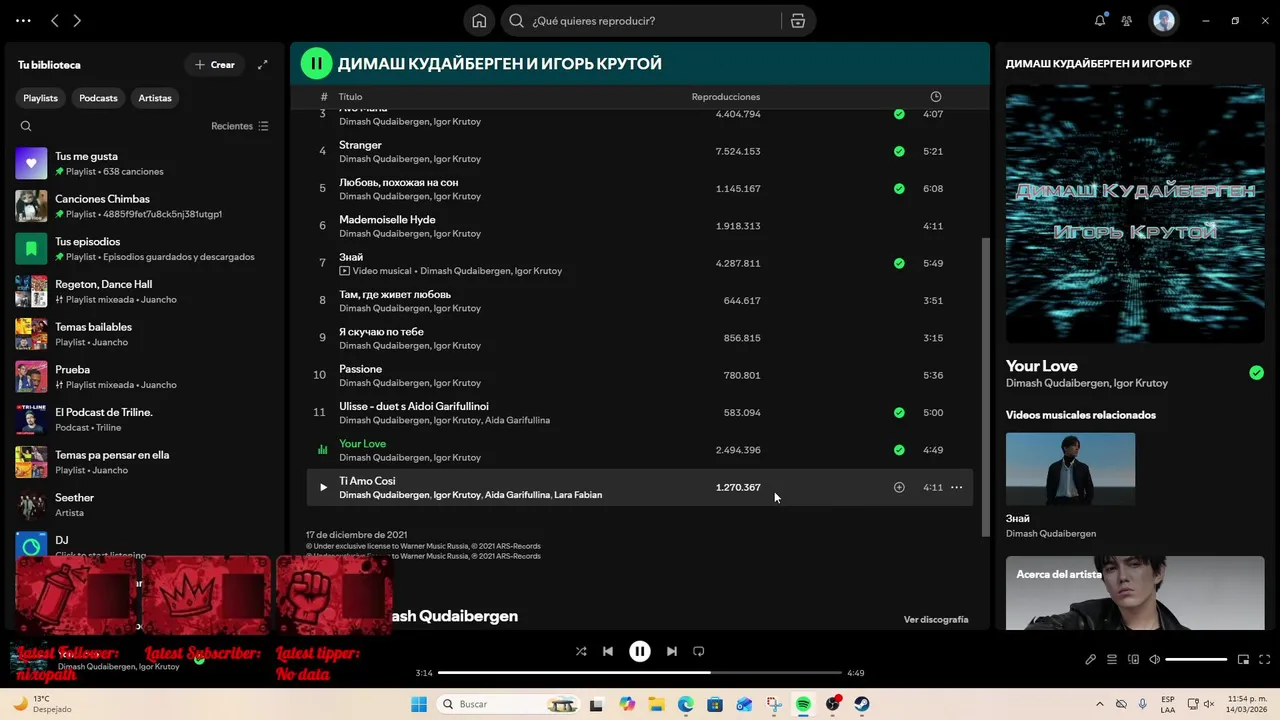Open Seether artist in library

coord(145,504)
